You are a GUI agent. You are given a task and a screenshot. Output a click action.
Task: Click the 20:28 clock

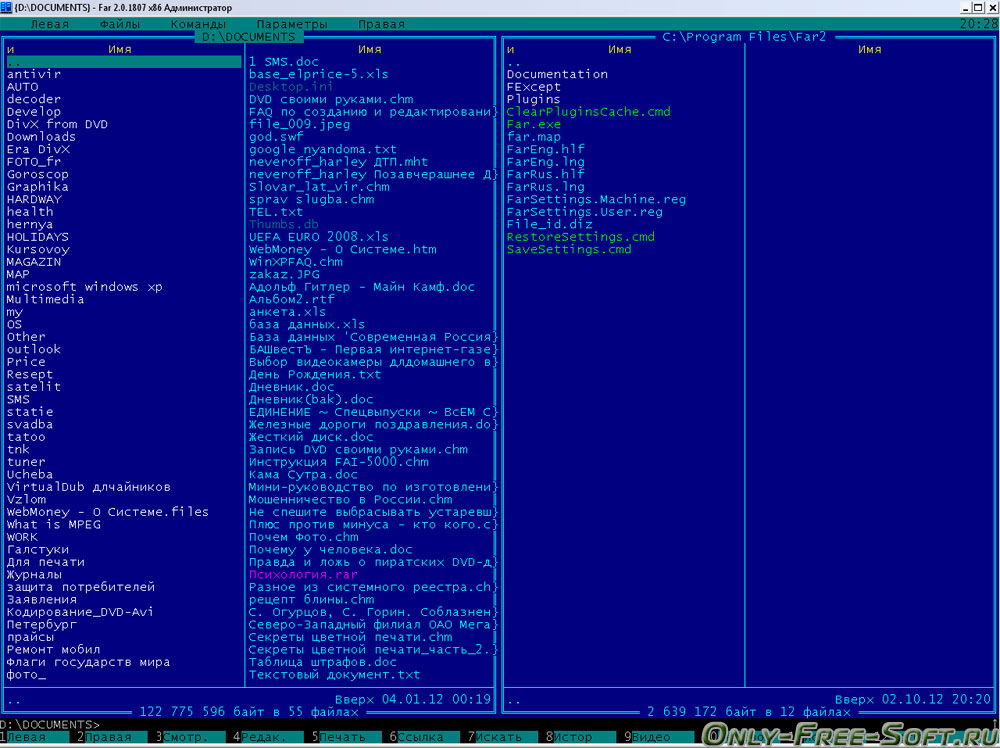978,24
